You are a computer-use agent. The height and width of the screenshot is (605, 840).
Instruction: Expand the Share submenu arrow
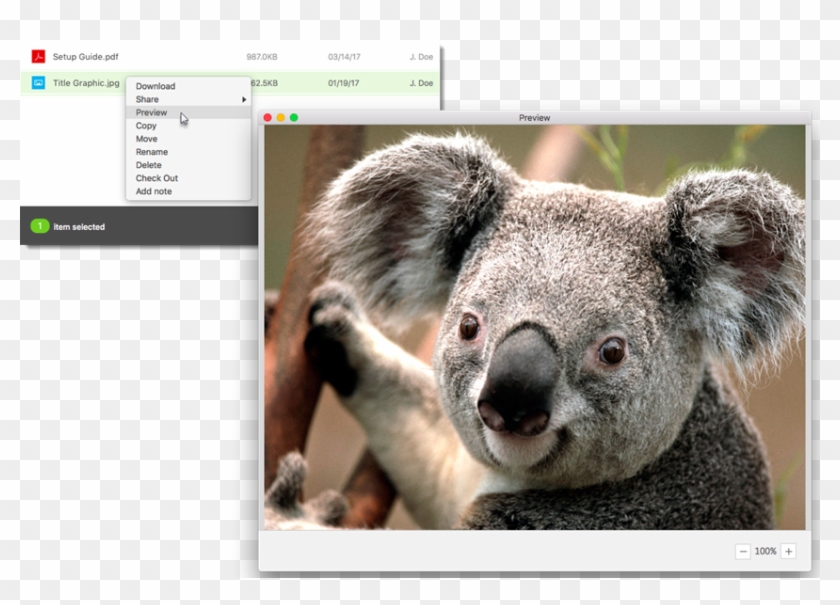(243, 99)
